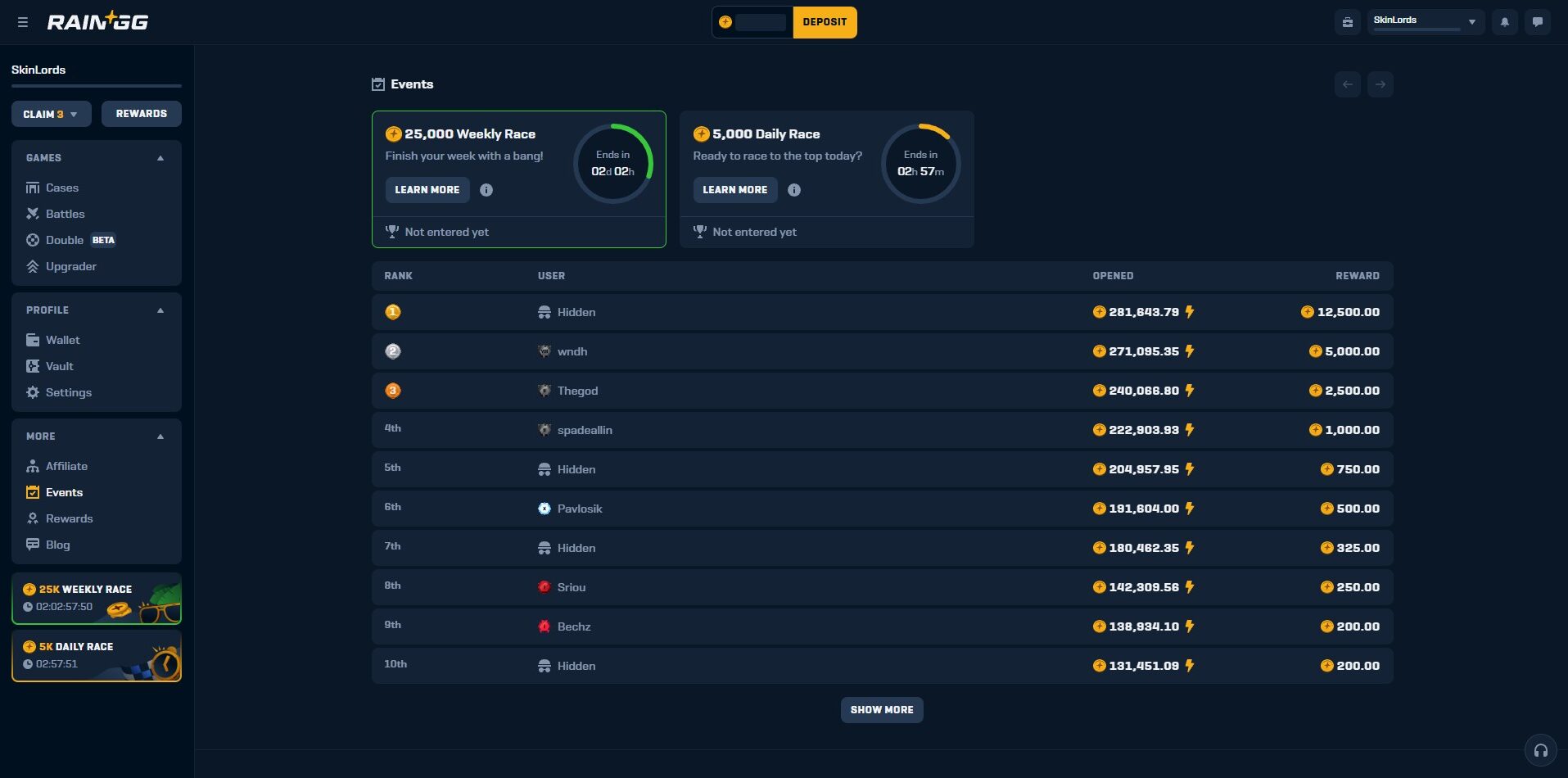Click Sriou's red avatar icon
This screenshot has height=778, width=1568.
click(x=545, y=587)
